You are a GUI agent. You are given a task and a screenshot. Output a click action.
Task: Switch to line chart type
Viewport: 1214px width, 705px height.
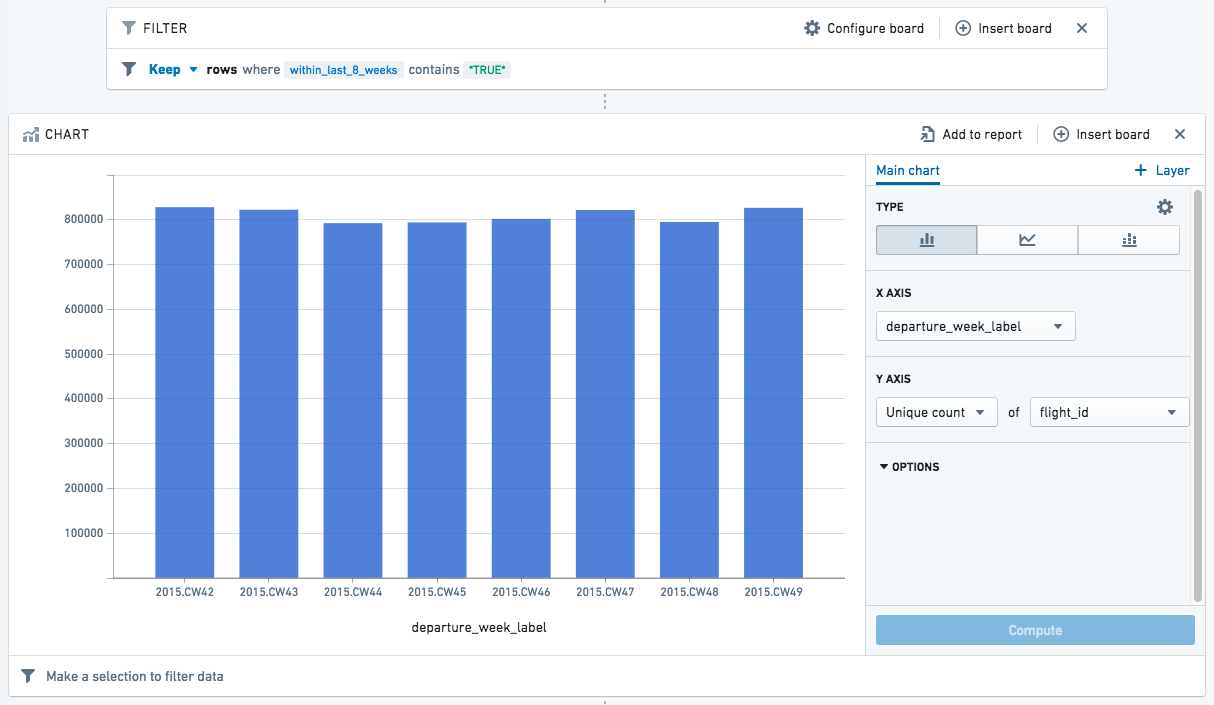1027,240
